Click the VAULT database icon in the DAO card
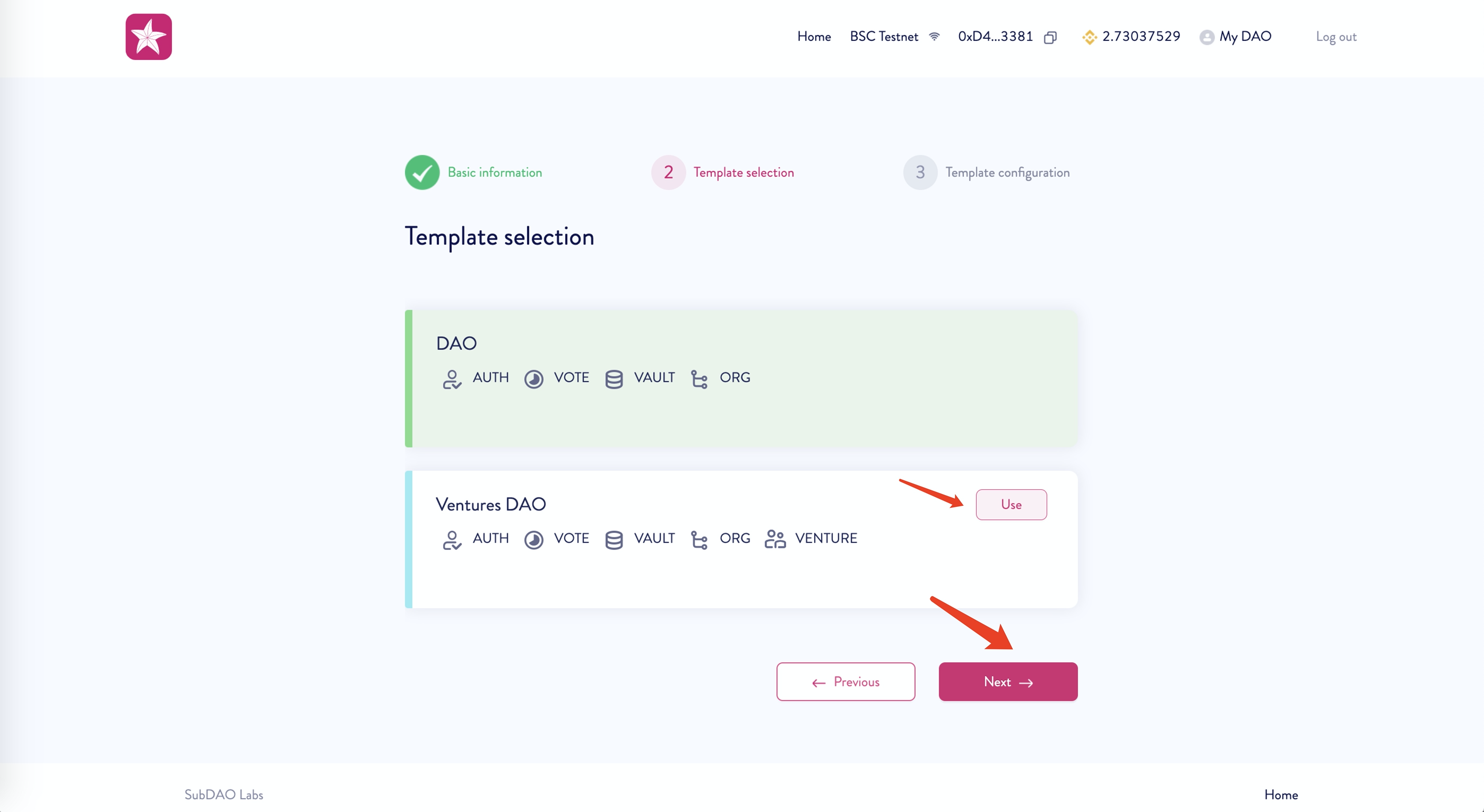The image size is (1484, 812). (614, 379)
